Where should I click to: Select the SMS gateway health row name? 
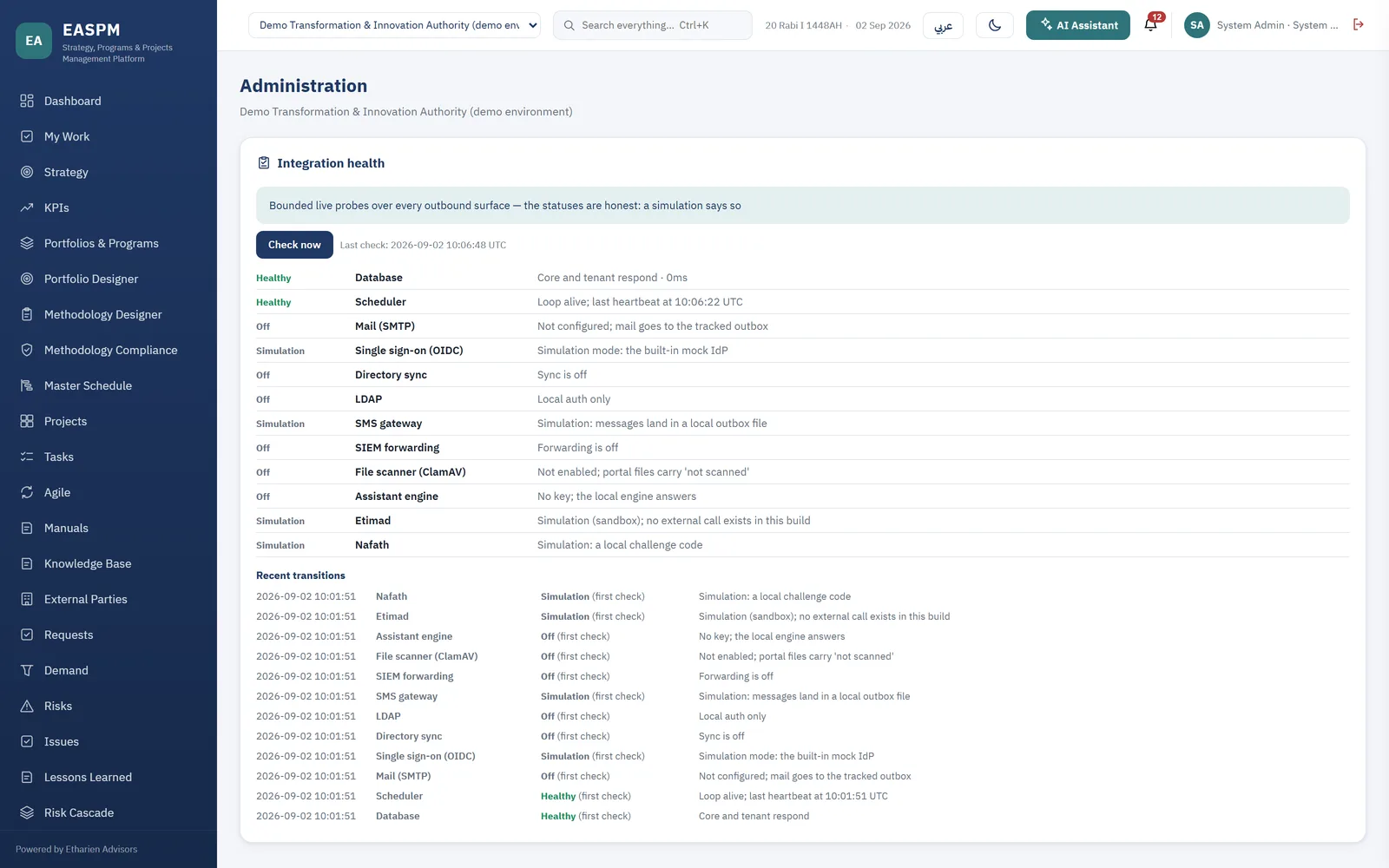tap(388, 424)
